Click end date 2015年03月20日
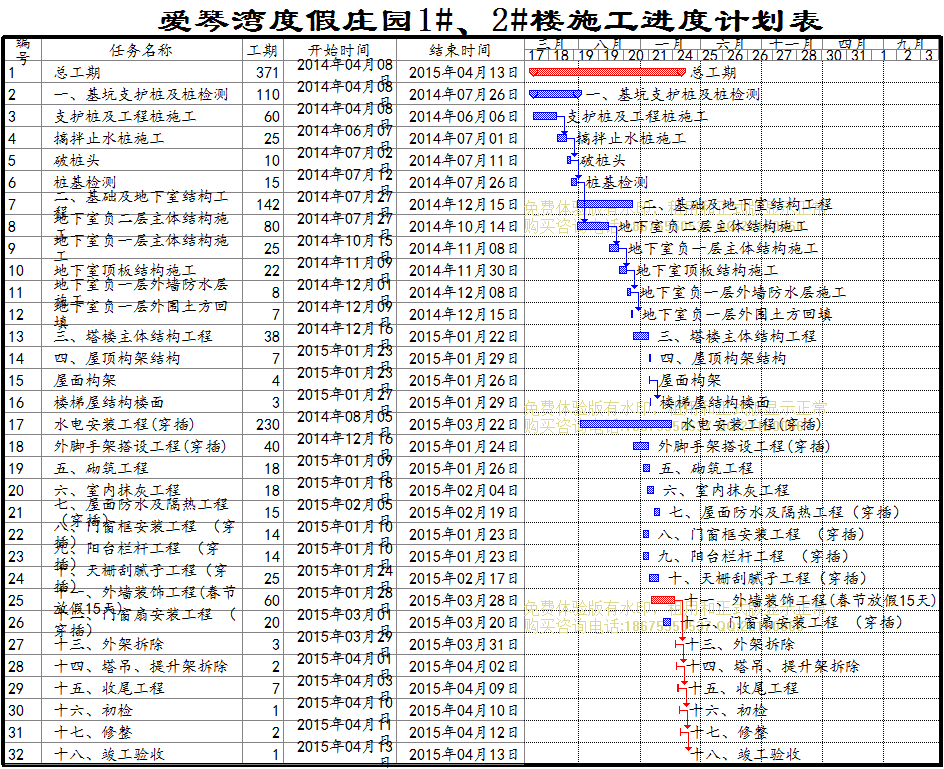Viewport: 944px width, 769px height. 463,623
